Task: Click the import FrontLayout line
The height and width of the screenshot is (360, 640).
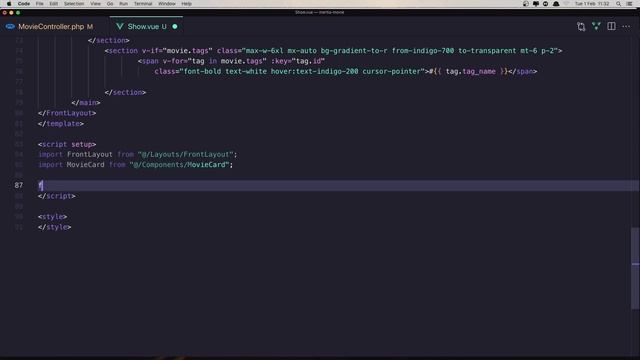Action: (138, 154)
